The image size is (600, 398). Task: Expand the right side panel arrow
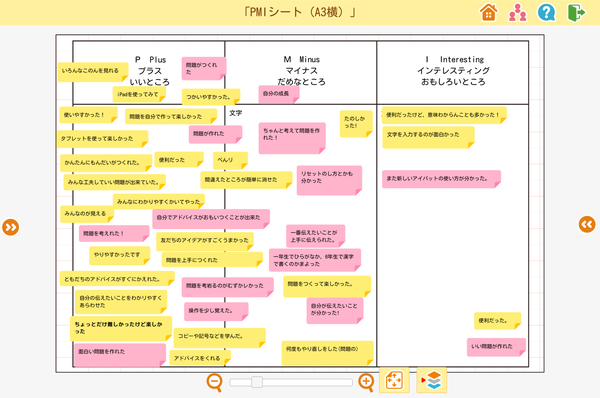click(x=587, y=224)
